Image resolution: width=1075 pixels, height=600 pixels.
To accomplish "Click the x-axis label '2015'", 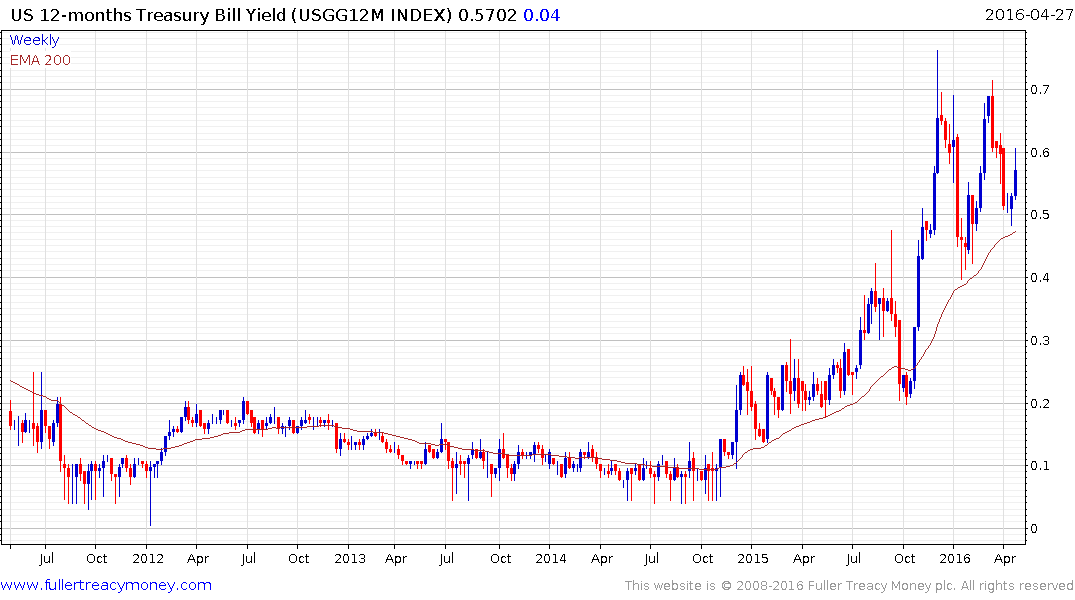I will point(753,558).
